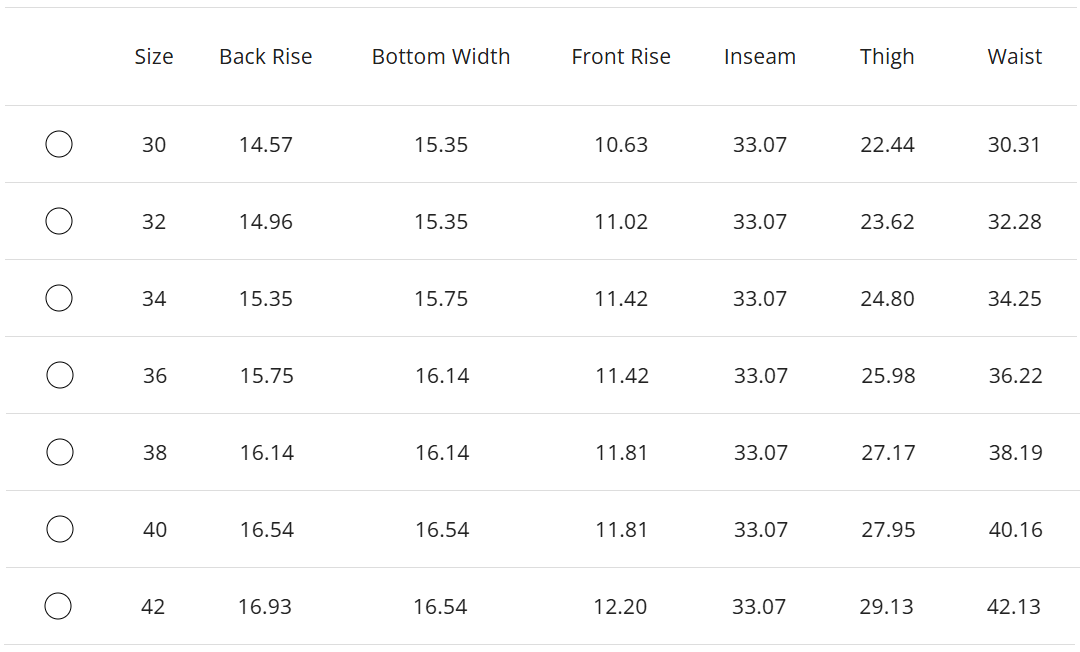Click the Inseam column header

[x=760, y=57]
